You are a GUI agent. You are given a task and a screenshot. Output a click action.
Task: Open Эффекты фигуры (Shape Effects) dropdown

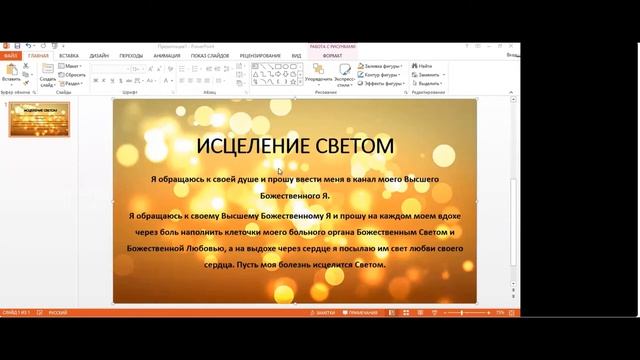(x=381, y=83)
